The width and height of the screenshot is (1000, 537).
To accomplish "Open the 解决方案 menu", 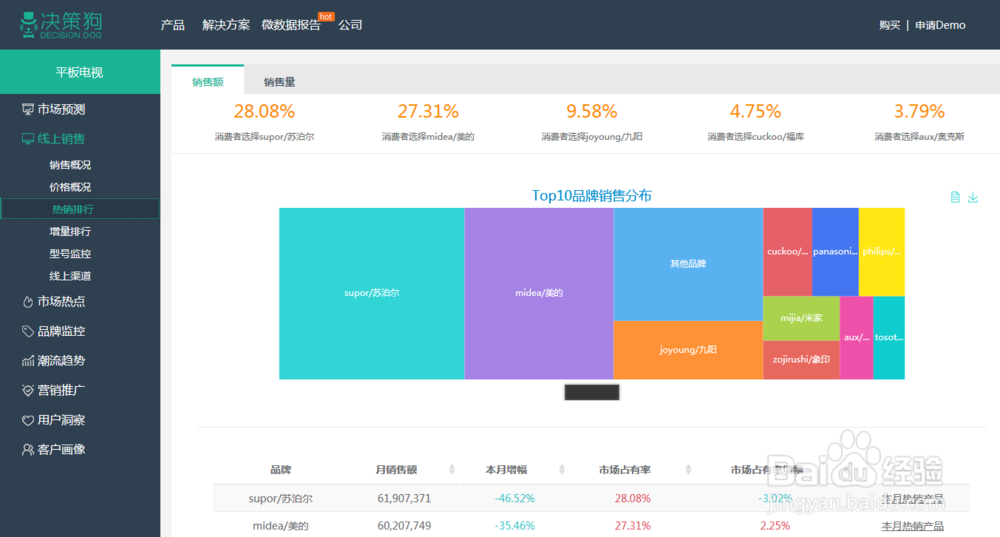I will point(226,25).
